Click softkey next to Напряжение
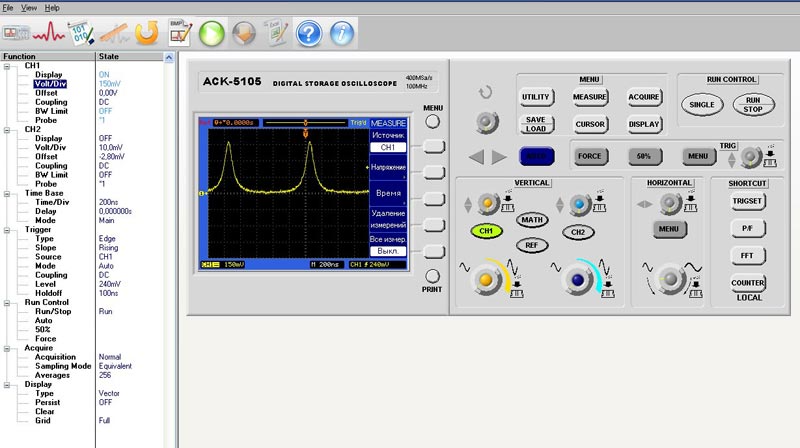 point(434,172)
